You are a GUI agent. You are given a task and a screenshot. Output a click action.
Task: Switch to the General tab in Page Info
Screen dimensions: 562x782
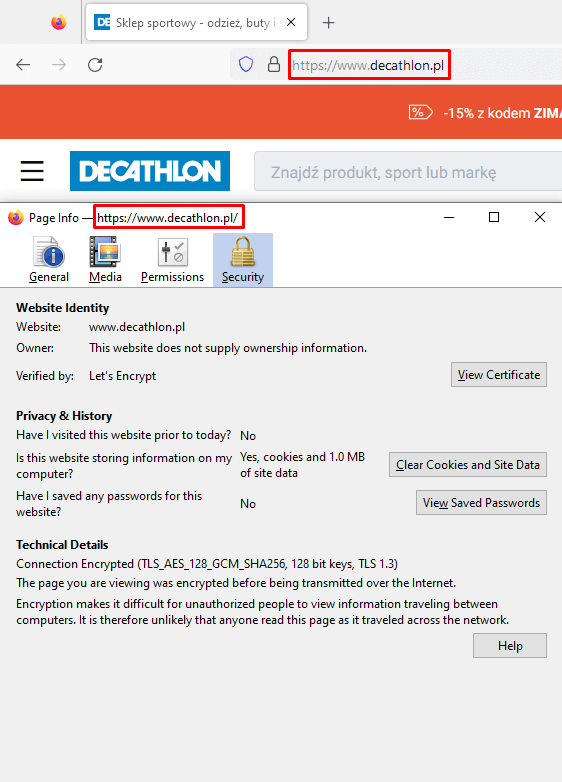(49, 260)
